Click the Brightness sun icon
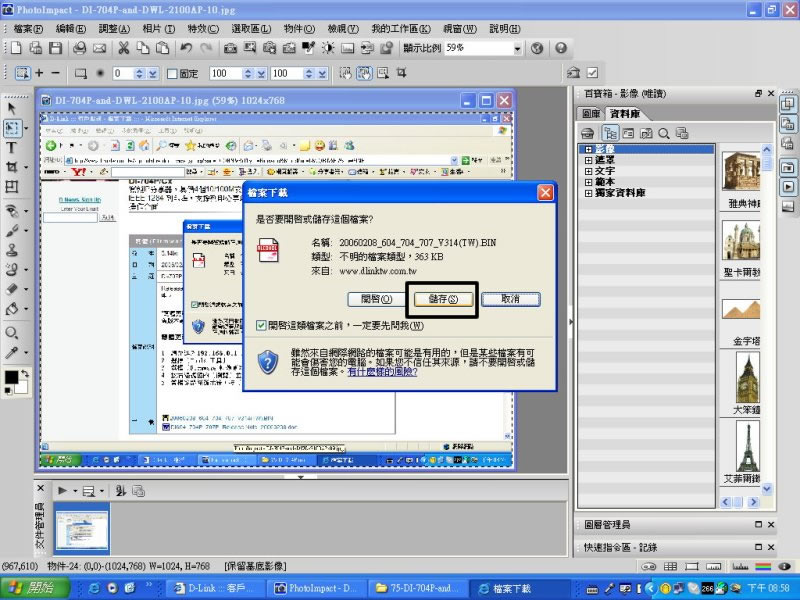This screenshot has width=800, height=600. 328,48
